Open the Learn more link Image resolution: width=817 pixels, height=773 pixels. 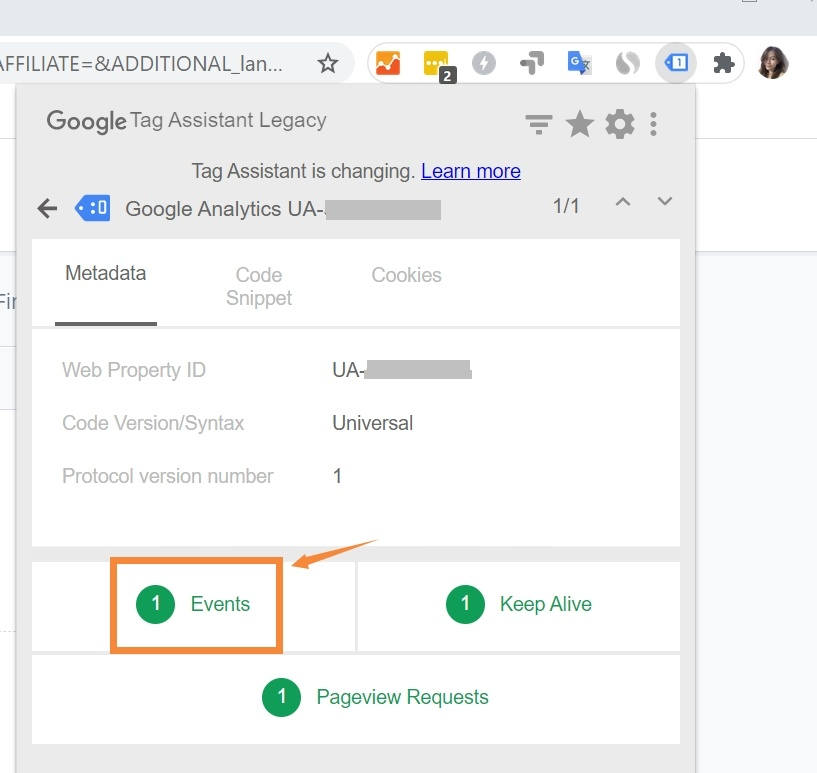click(470, 171)
